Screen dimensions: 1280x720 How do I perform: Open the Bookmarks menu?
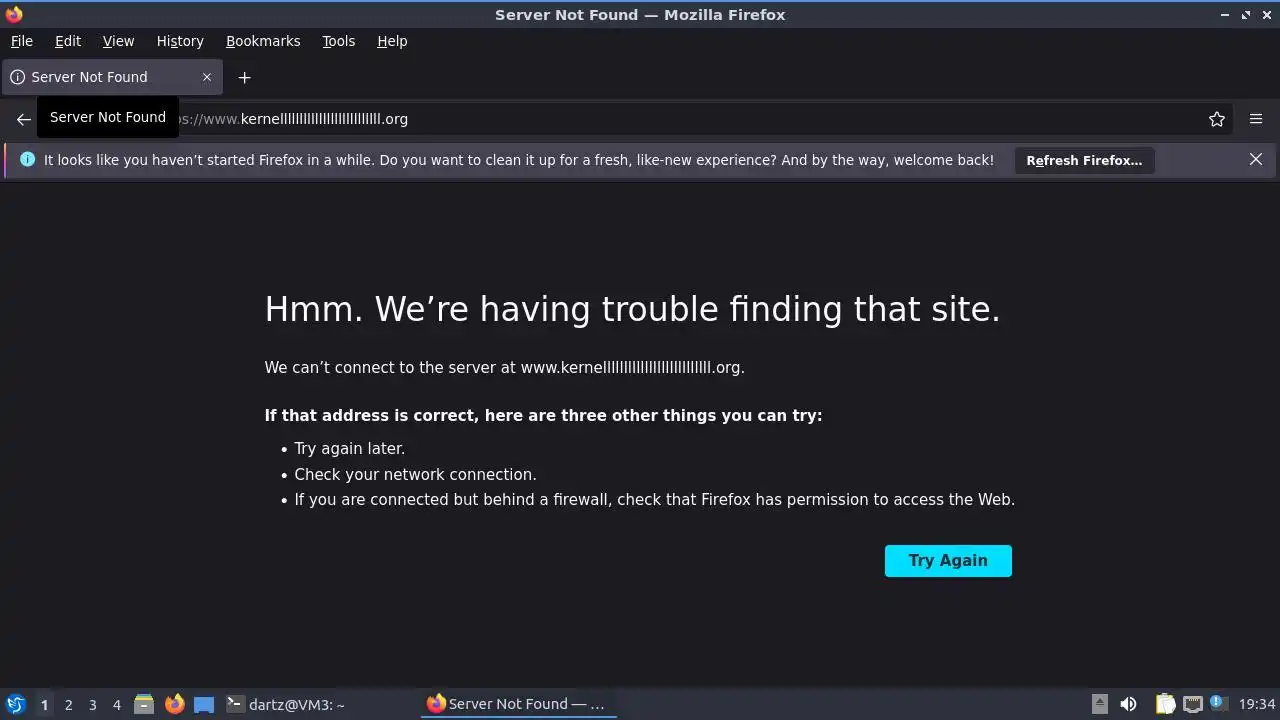pyautogui.click(x=263, y=41)
